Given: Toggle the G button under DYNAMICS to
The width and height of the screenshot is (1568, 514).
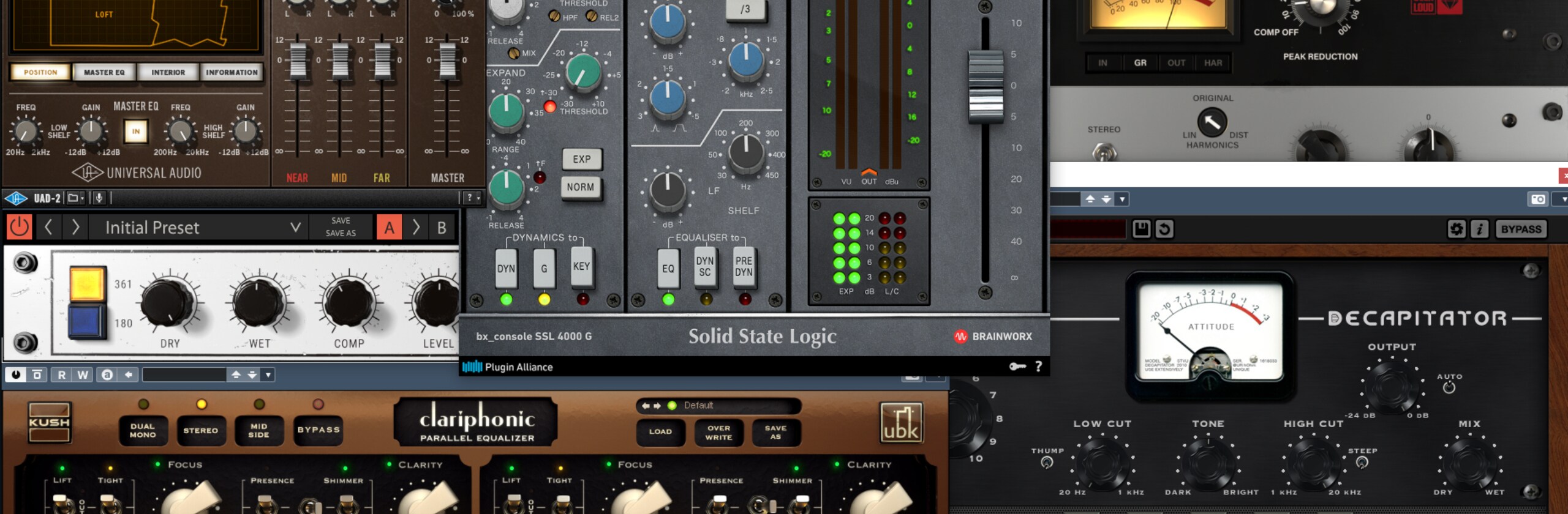Looking at the screenshot, I should point(544,268).
